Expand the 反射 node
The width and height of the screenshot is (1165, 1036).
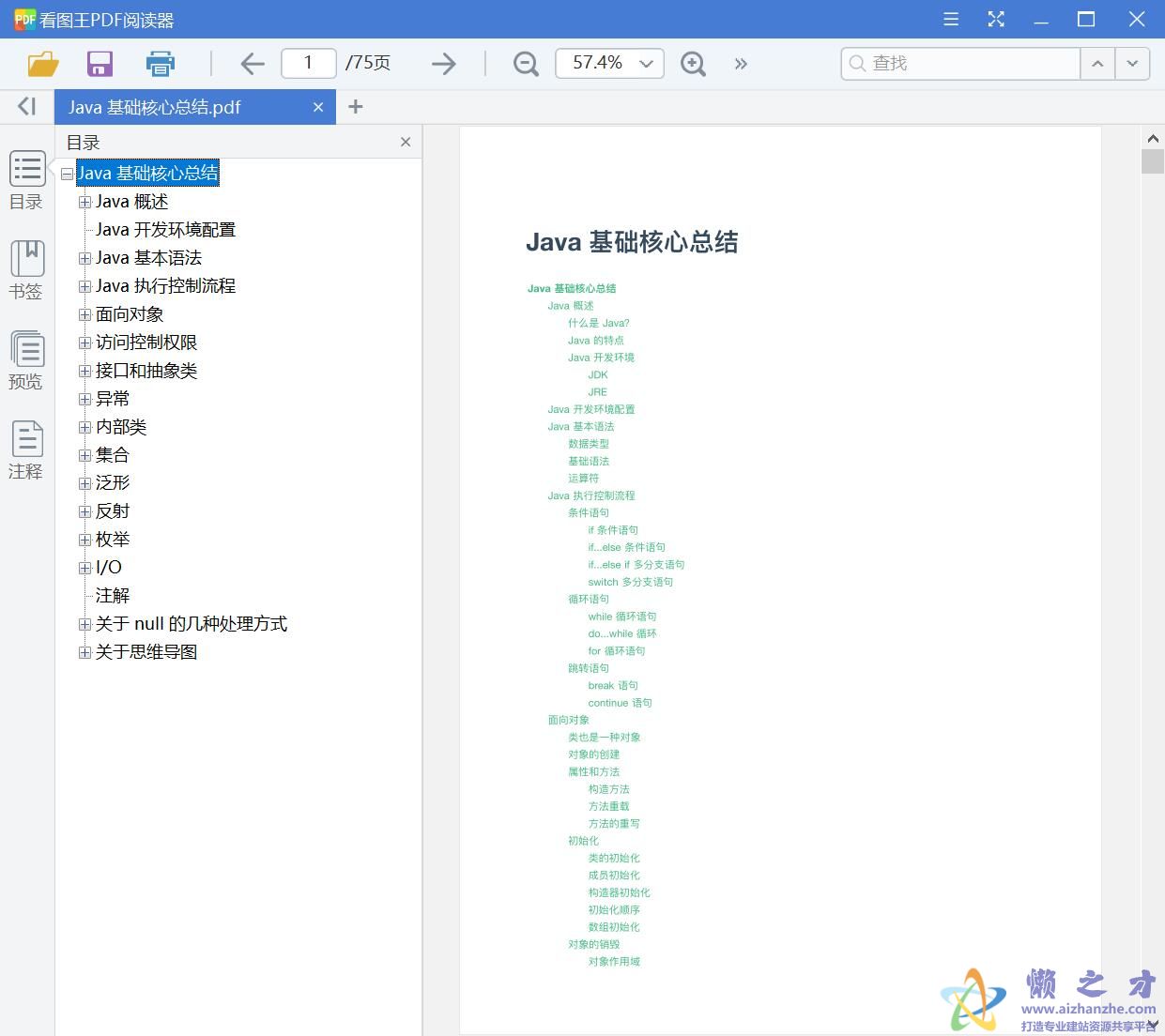tap(84, 511)
